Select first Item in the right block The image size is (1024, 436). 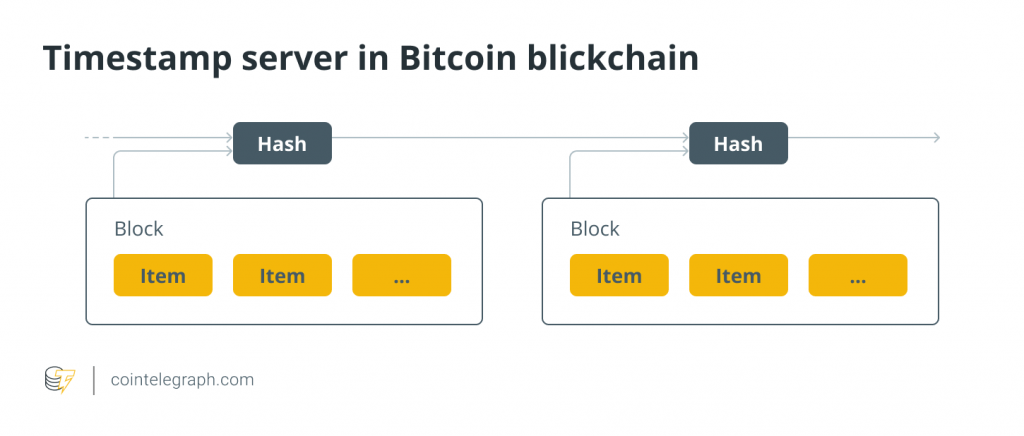pyautogui.click(x=619, y=276)
